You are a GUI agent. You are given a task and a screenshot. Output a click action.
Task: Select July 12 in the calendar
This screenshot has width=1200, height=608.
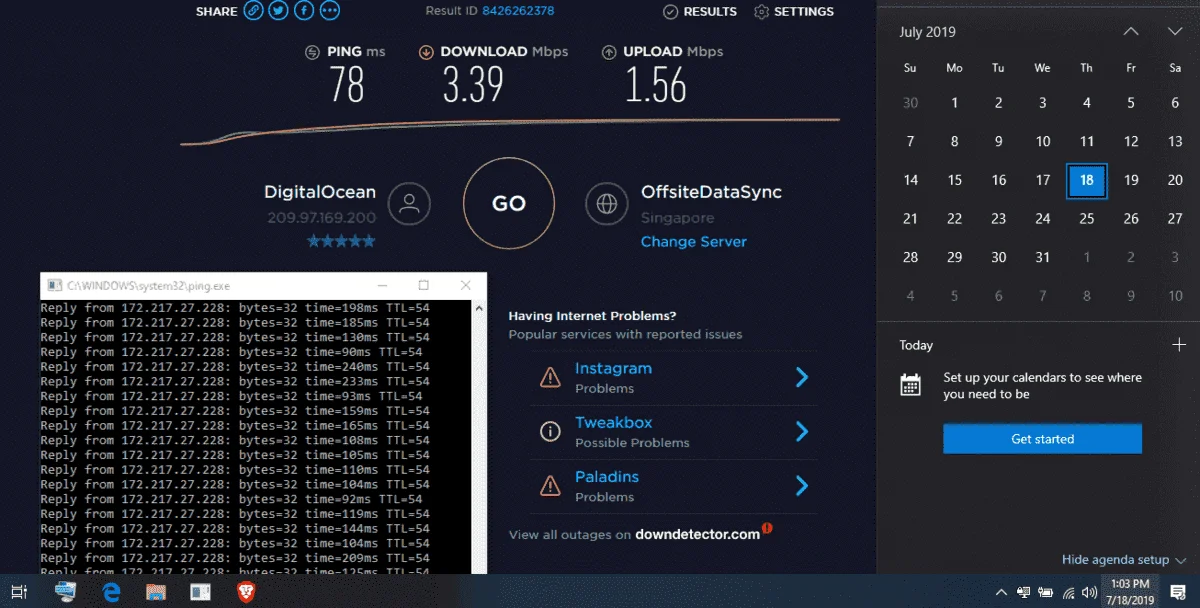click(1131, 142)
